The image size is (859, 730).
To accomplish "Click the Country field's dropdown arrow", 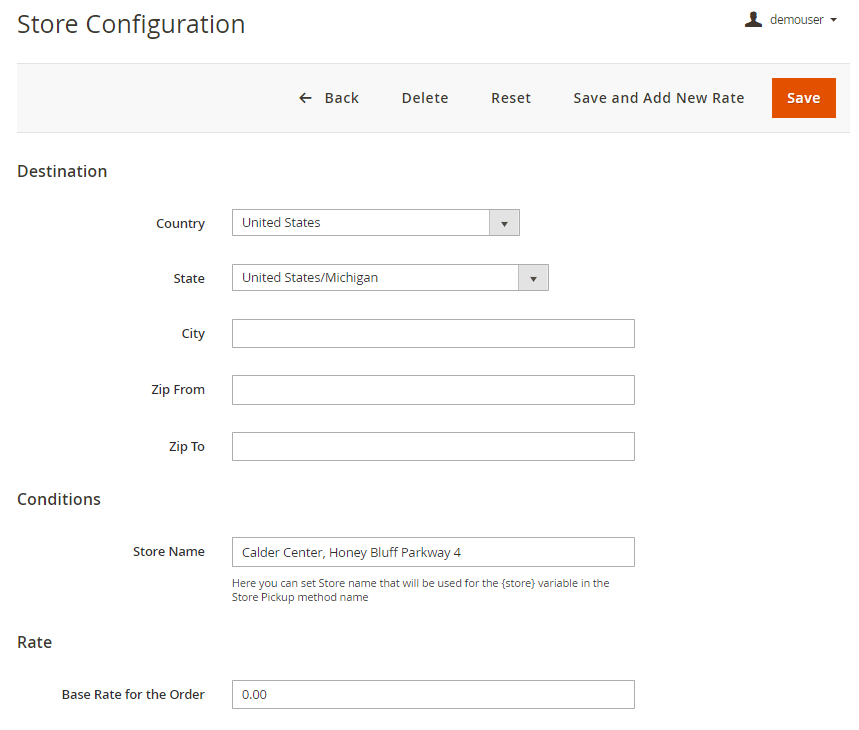I will pyautogui.click(x=504, y=223).
